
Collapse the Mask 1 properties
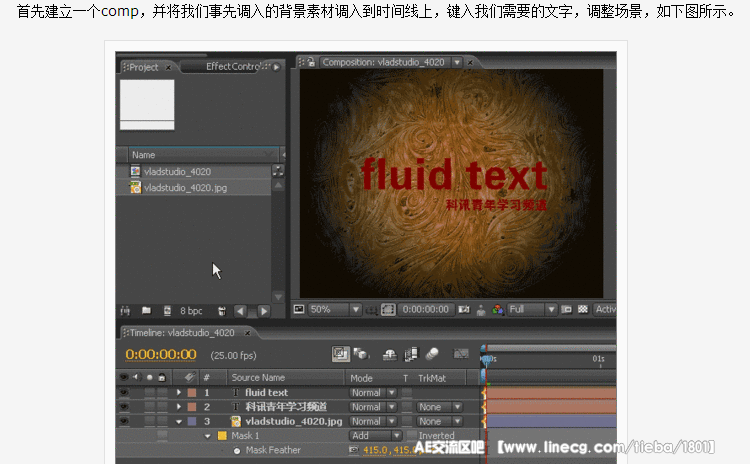(208, 436)
